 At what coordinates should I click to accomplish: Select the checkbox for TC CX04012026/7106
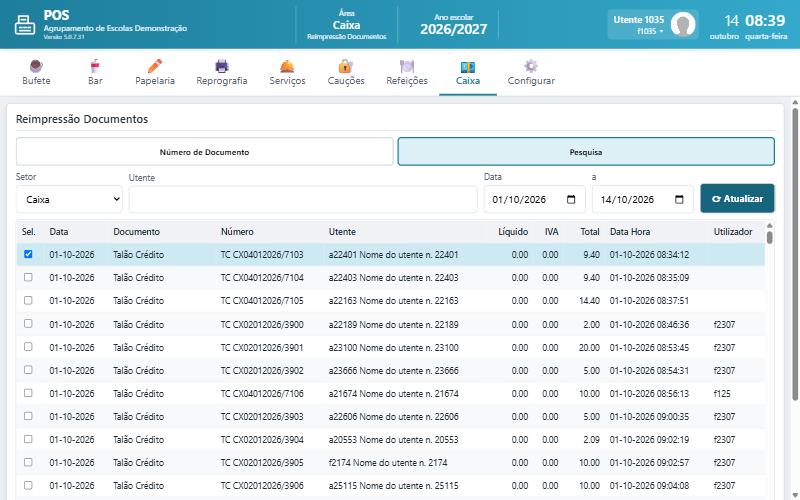pos(28,393)
